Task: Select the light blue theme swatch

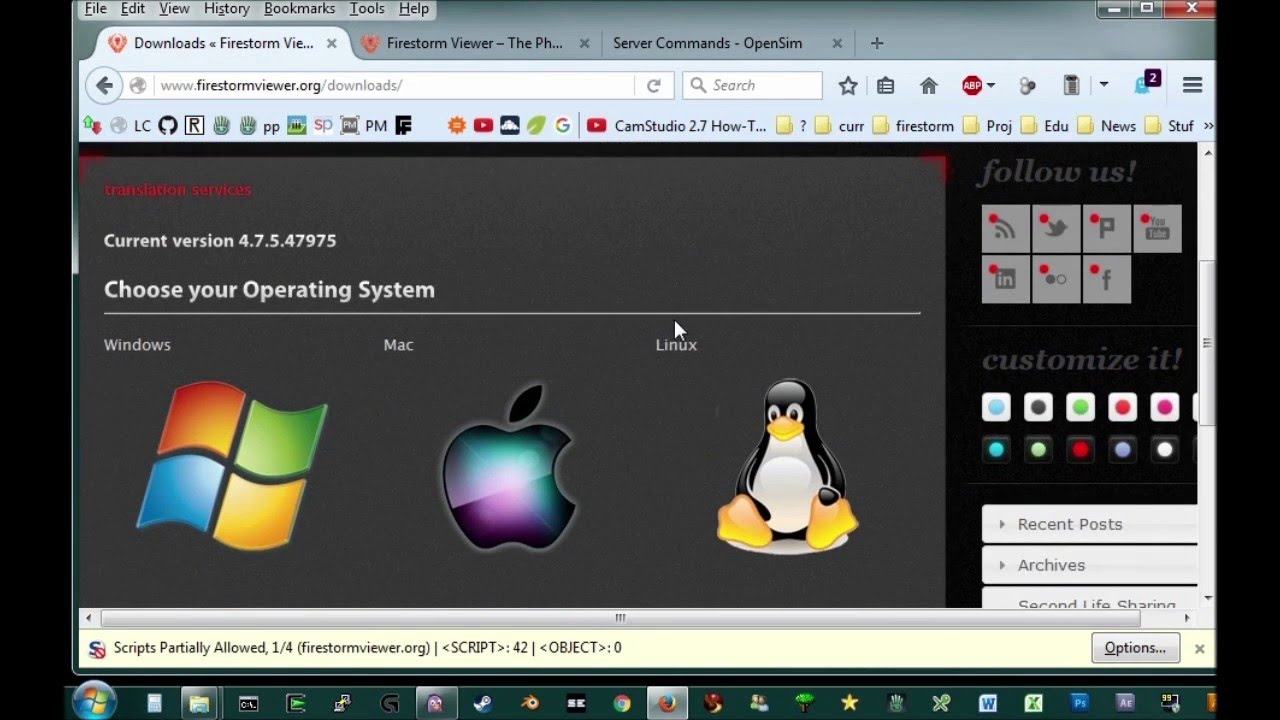Action: point(996,408)
